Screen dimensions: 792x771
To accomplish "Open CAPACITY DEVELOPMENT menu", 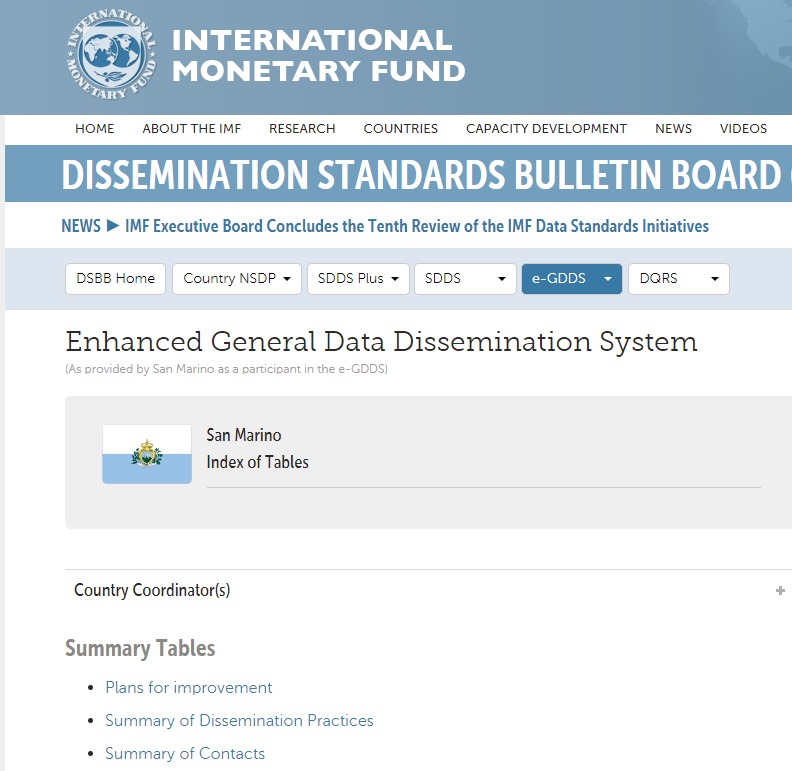I will (x=546, y=129).
